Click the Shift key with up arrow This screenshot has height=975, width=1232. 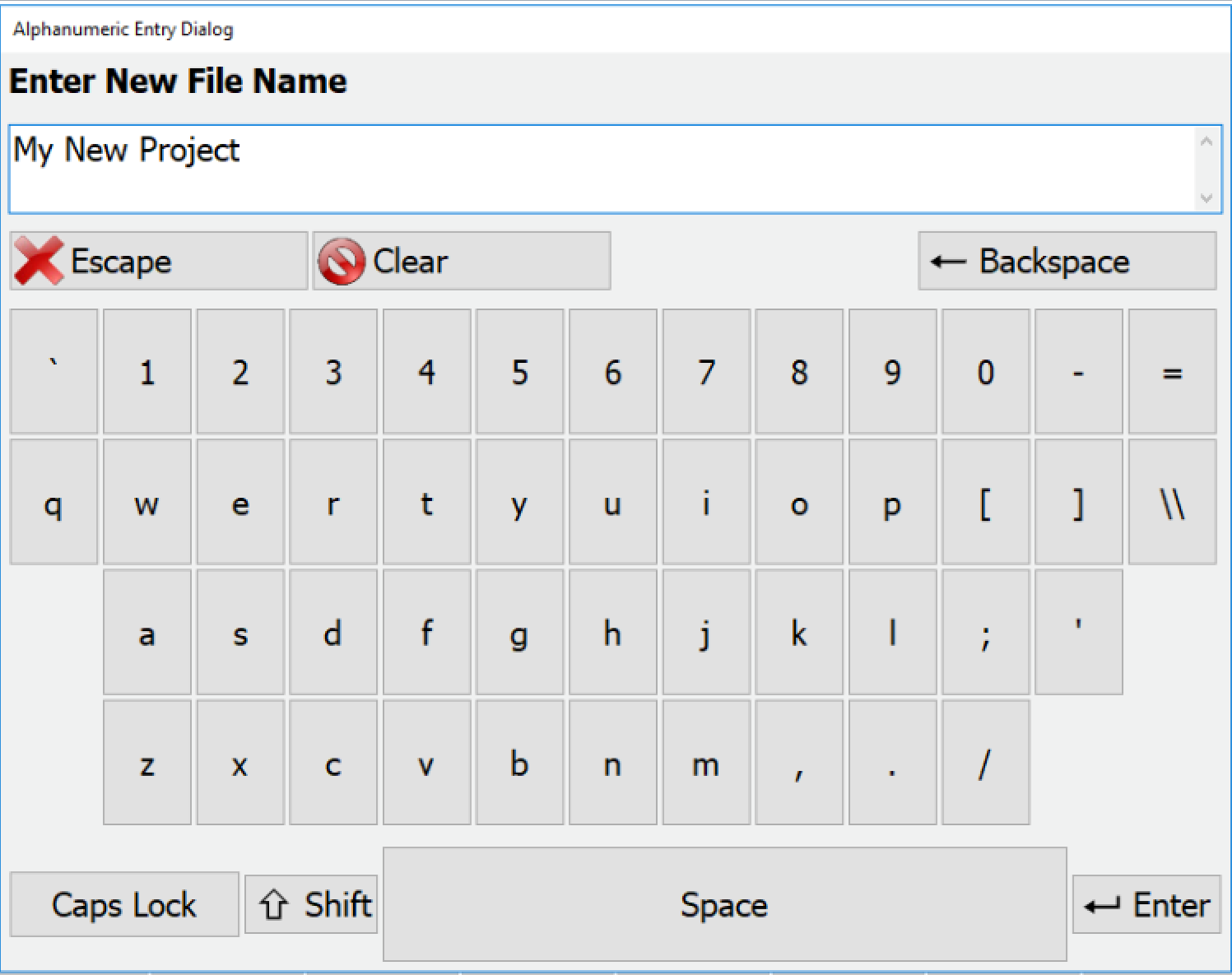[311, 904]
